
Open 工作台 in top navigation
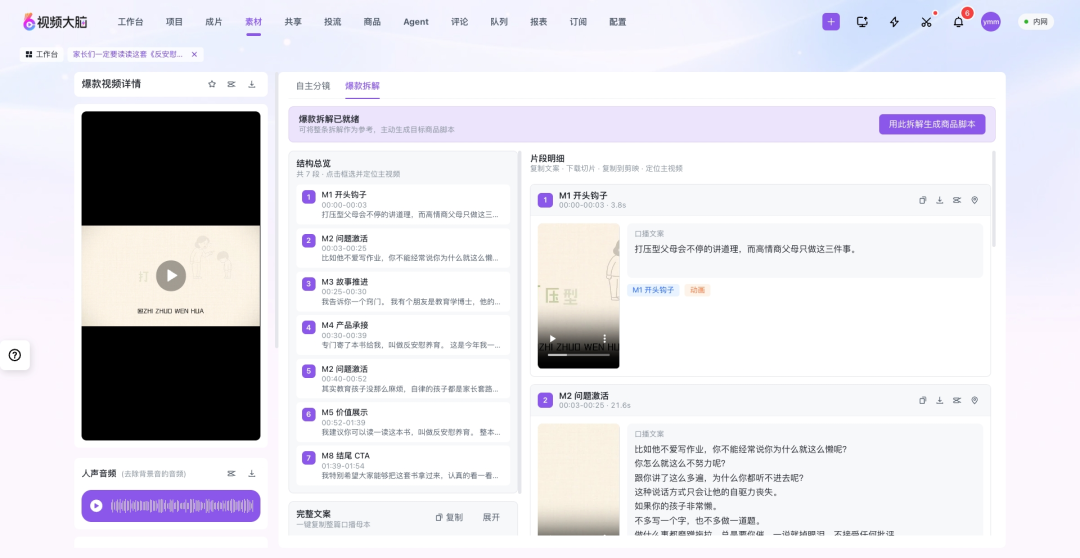click(130, 22)
